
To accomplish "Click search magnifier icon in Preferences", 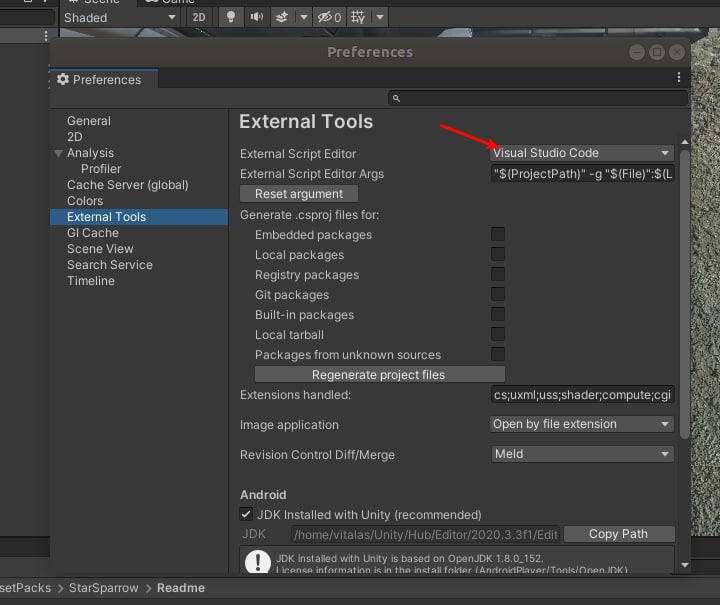I will (396, 98).
